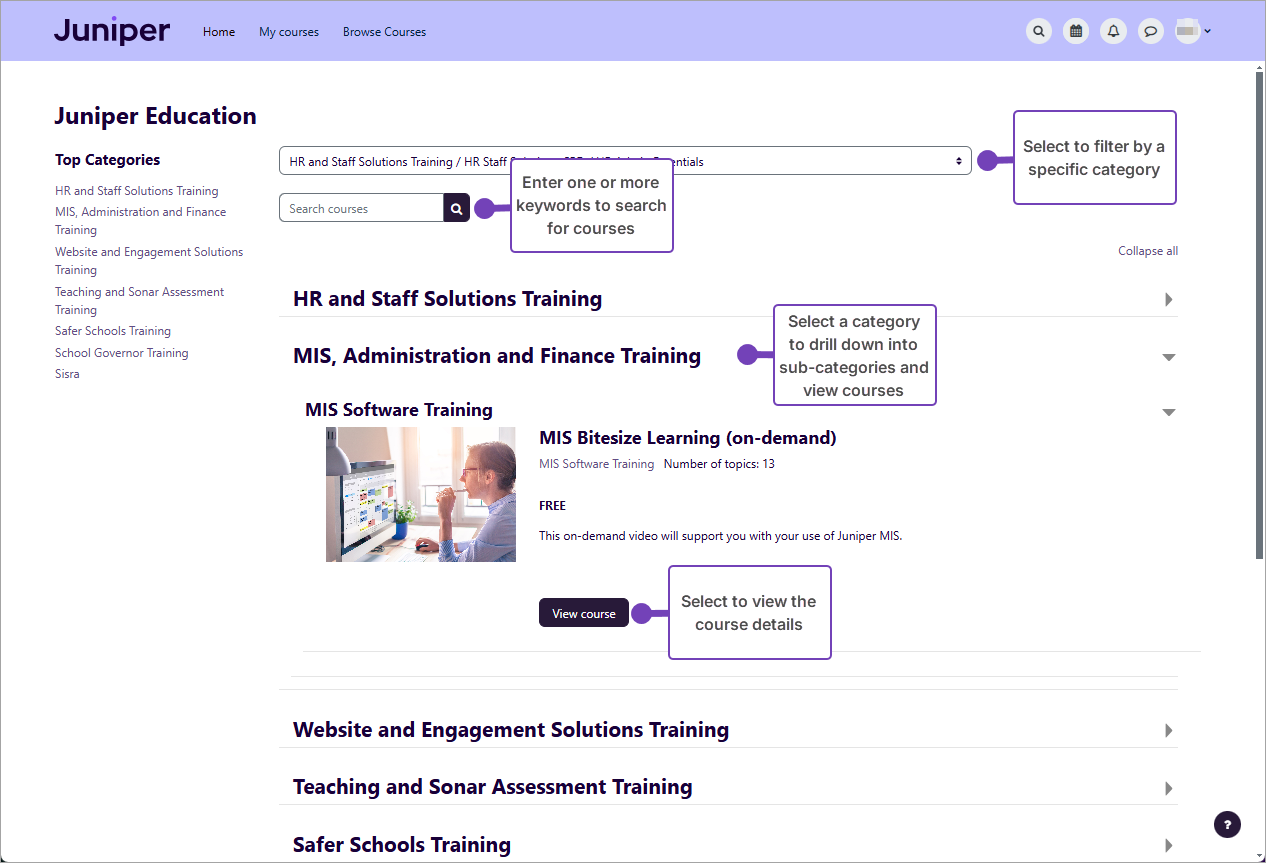Click the MIS Bitesize Learning course thumbnail

(420, 494)
